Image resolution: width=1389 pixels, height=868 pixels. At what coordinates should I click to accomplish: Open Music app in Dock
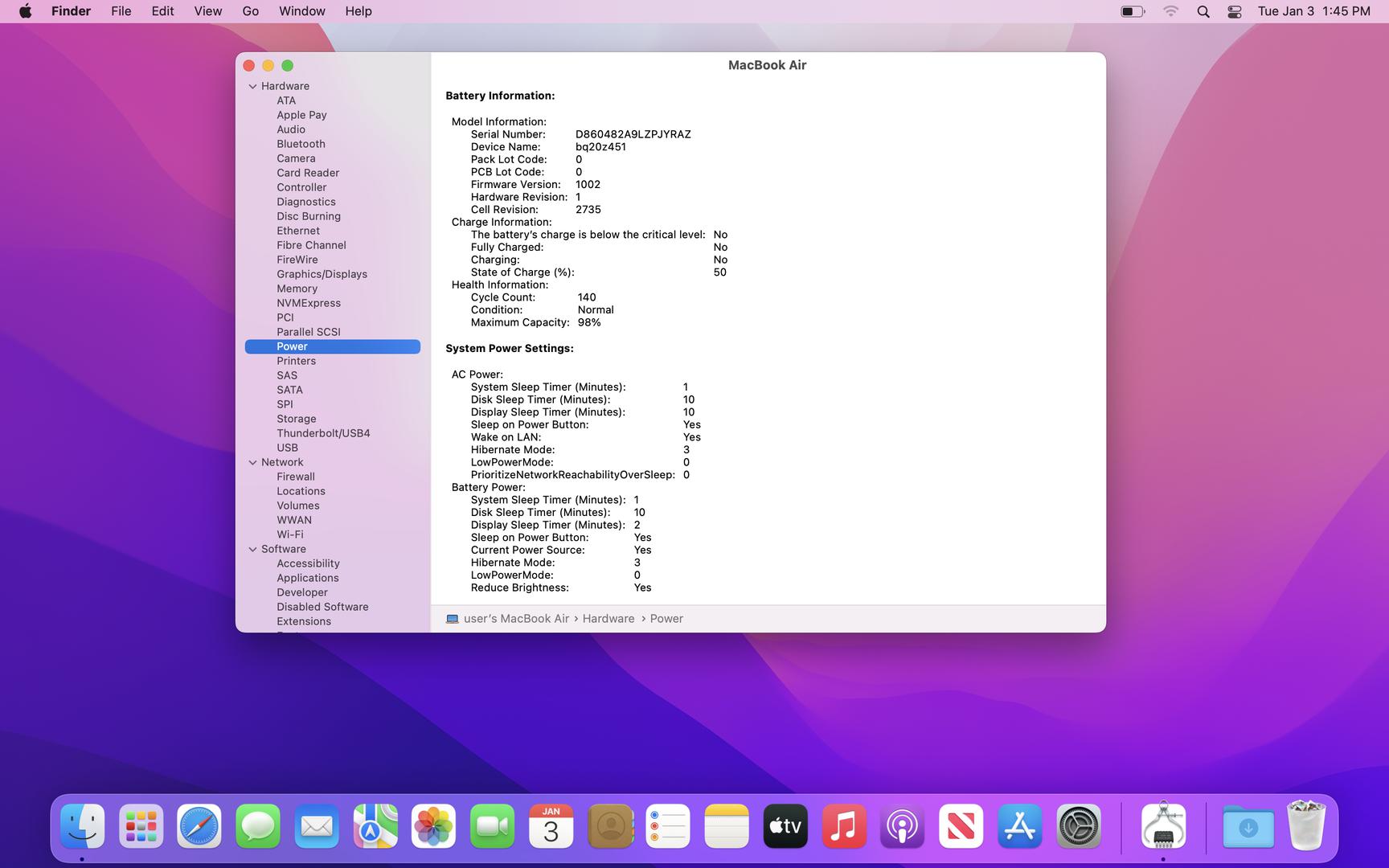click(x=844, y=826)
